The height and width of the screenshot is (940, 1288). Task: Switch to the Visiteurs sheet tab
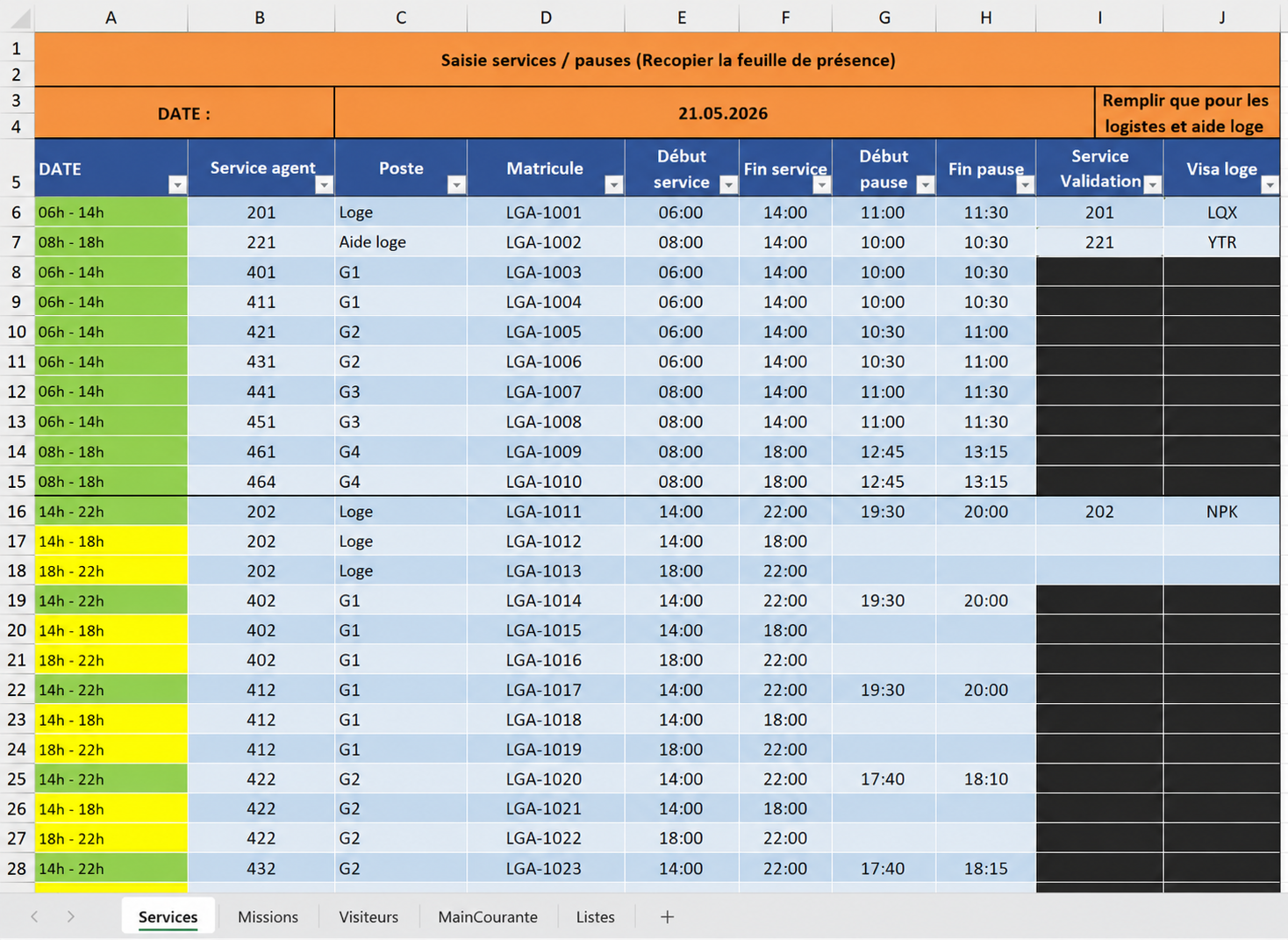click(369, 916)
